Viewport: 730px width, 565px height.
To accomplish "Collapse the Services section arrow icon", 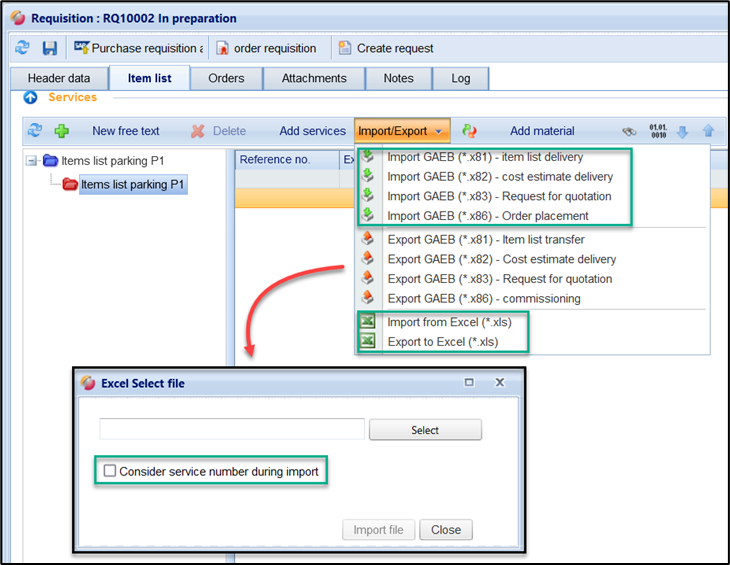I will coord(30,98).
